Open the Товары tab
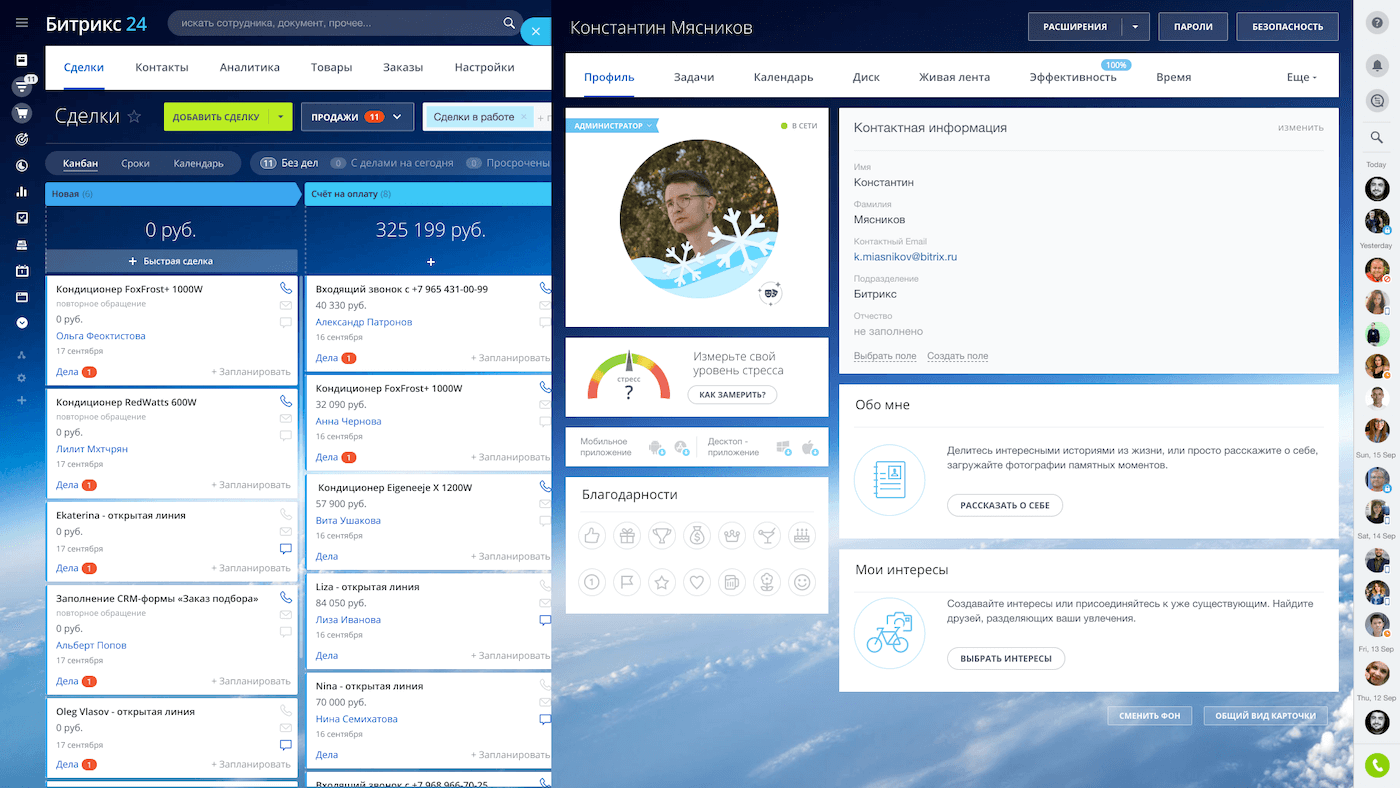This screenshot has width=1400, height=788. point(331,67)
